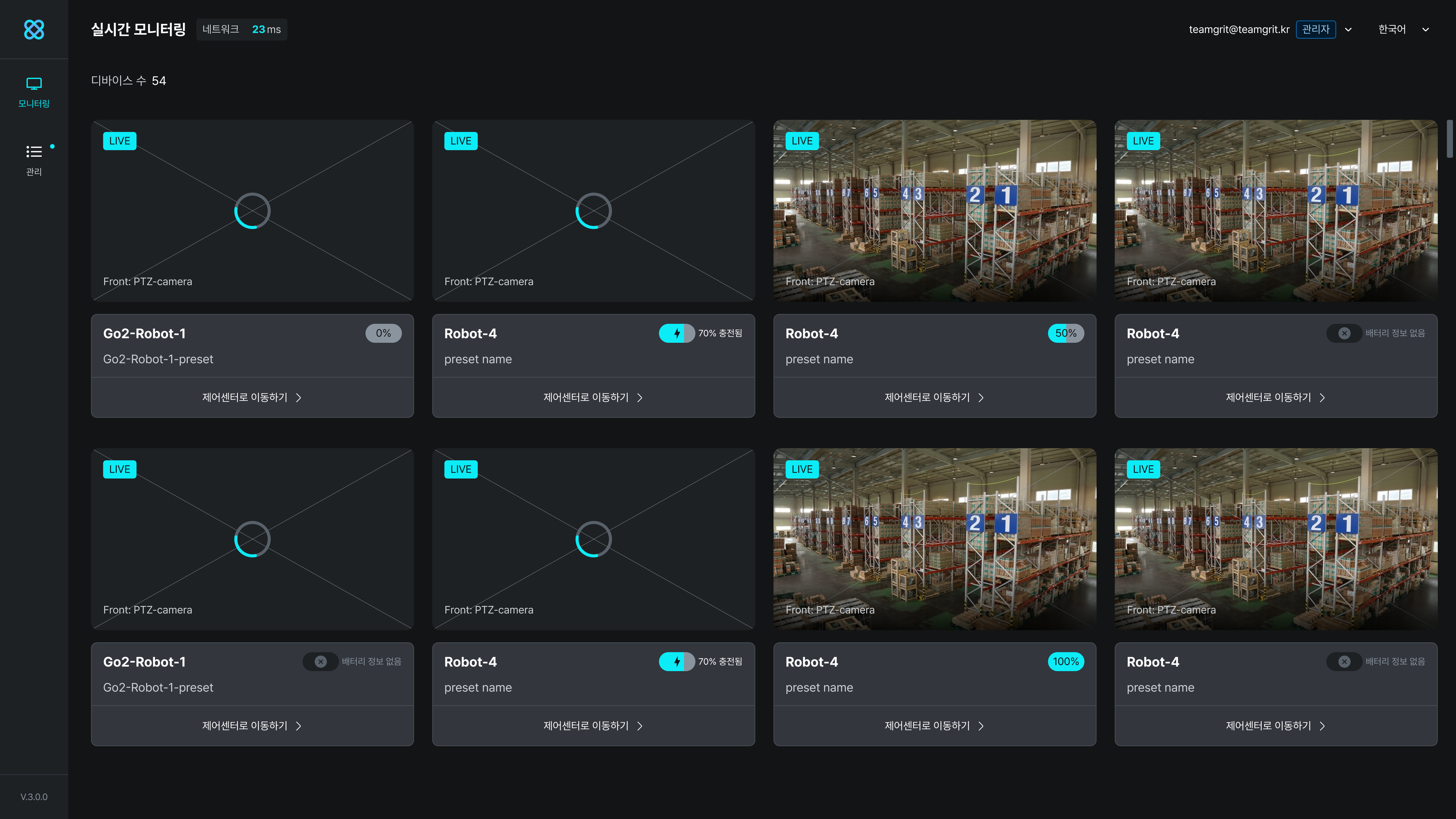This screenshot has height=819, width=1456.
Task: Expand the teamgrit@teamgrit.kr account dropdown arrow
Action: (x=1348, y=29)
